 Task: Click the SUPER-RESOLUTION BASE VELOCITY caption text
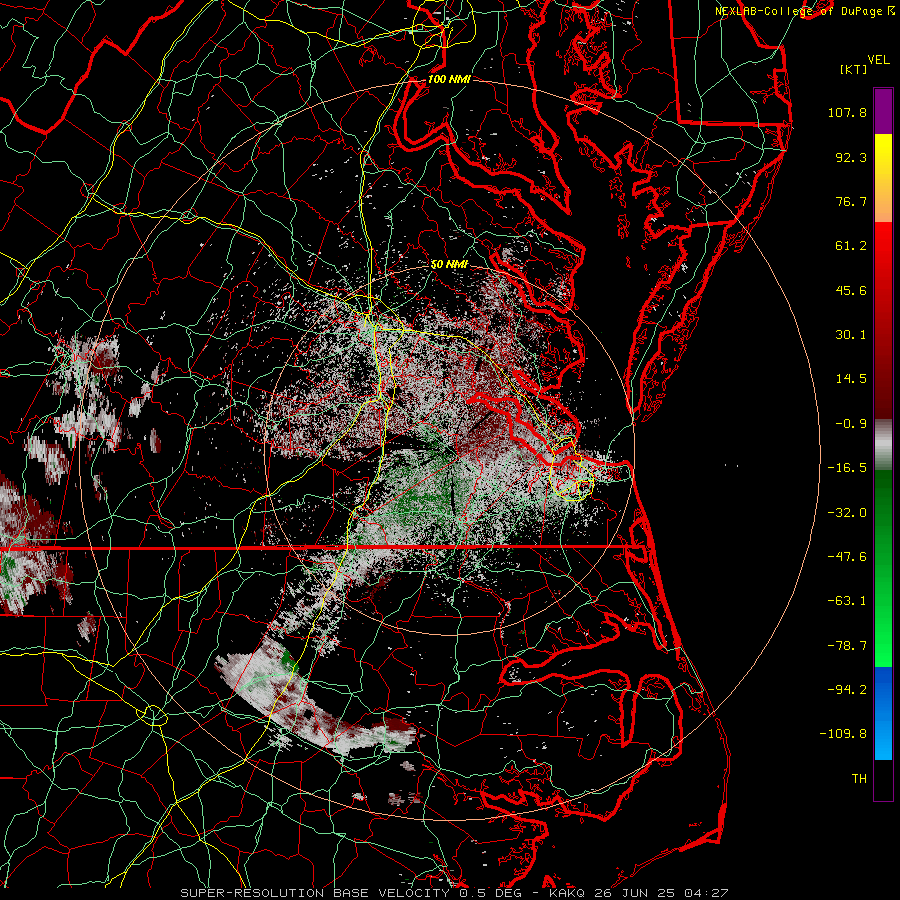317,893
